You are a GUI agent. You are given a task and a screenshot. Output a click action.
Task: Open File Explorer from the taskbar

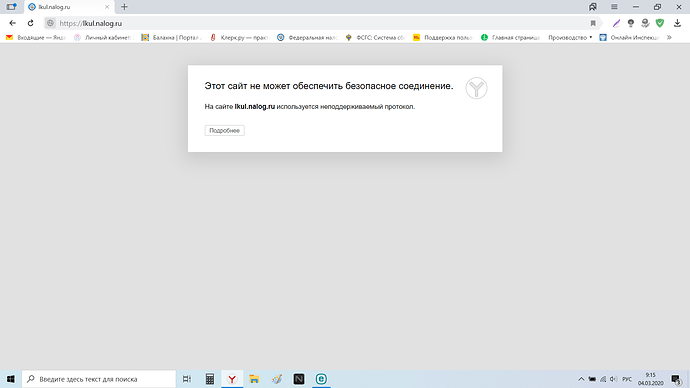click(x=254, y=379)
